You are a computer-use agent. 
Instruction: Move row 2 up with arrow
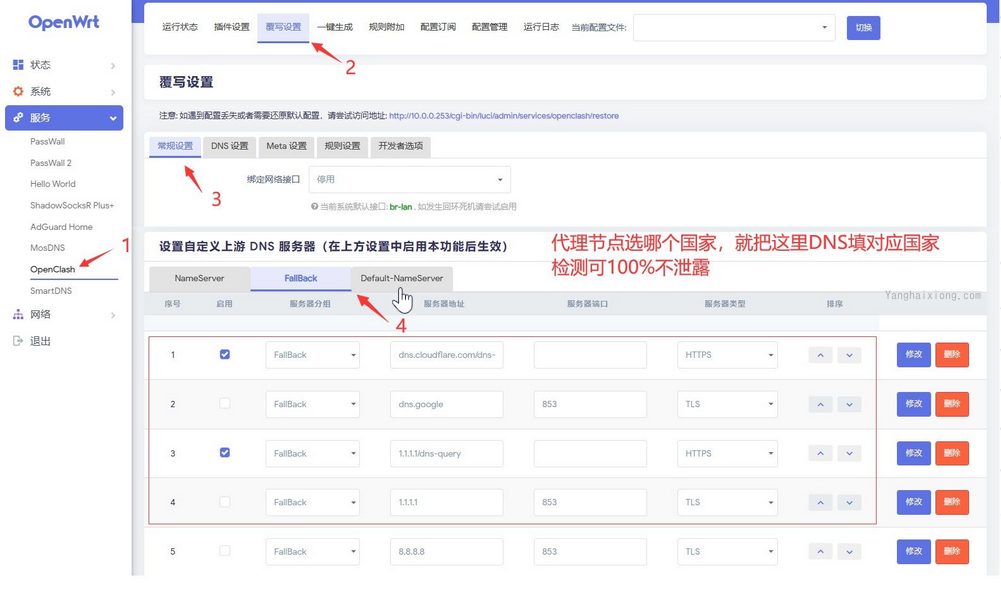[x=820, y=404]
